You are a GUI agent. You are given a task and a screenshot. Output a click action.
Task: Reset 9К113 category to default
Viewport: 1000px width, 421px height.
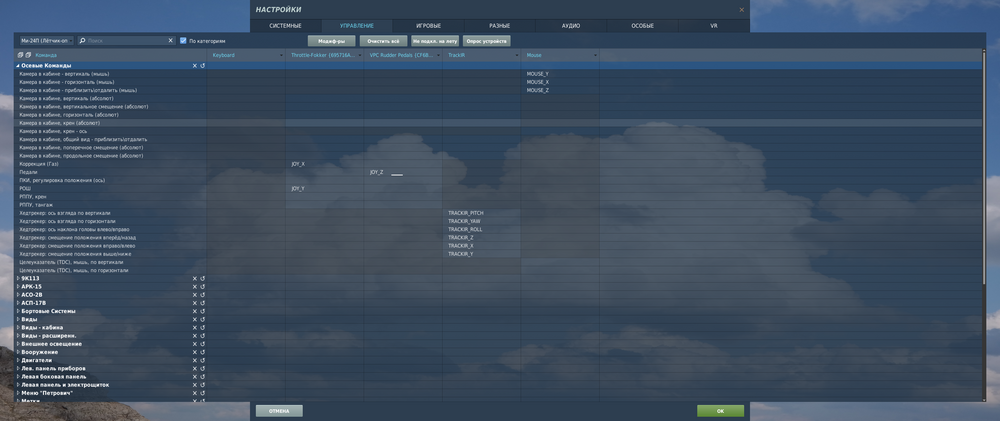[203, 279]
